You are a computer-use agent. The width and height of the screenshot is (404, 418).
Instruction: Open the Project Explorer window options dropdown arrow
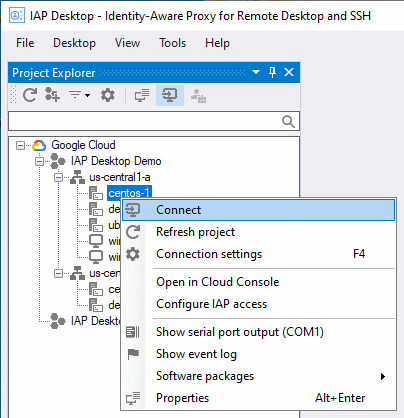click(256, 72)
